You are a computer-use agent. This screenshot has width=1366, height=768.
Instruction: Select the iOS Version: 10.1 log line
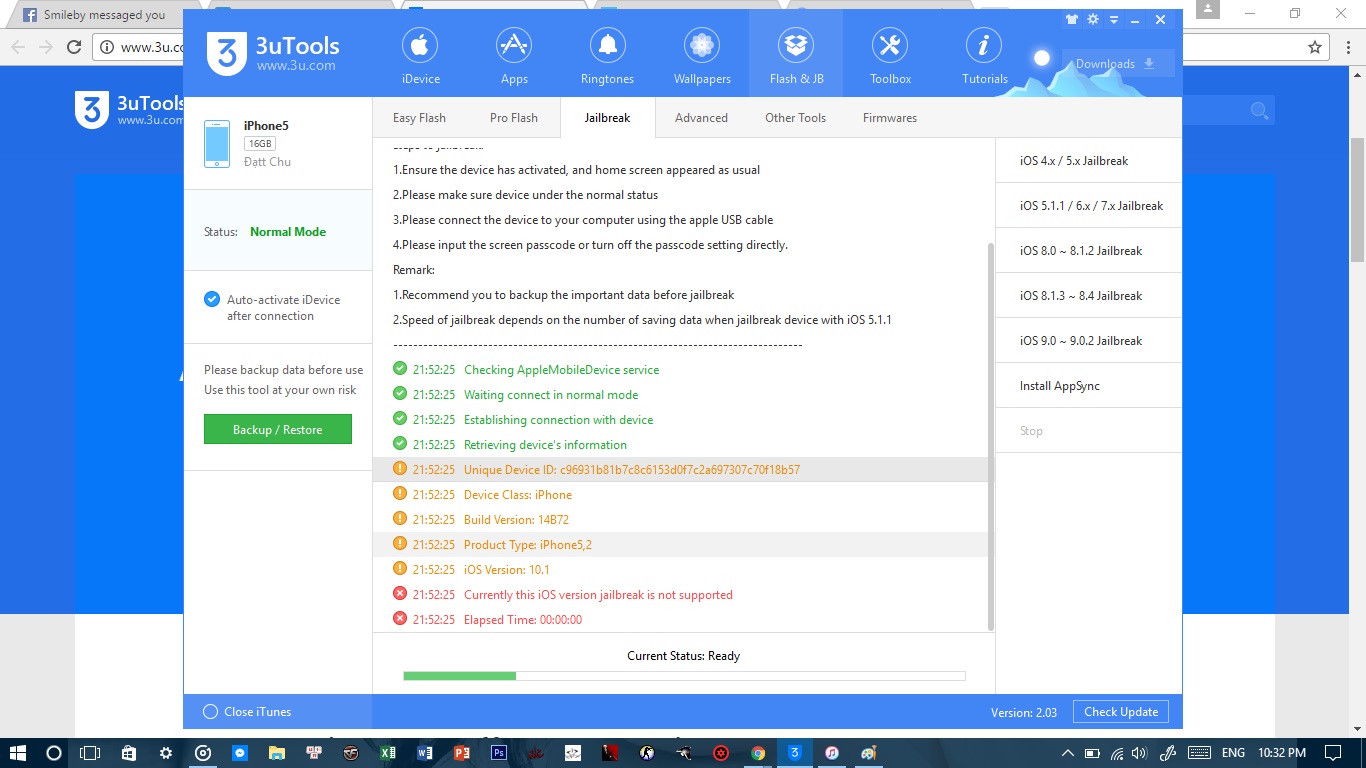tap(680, 570)
